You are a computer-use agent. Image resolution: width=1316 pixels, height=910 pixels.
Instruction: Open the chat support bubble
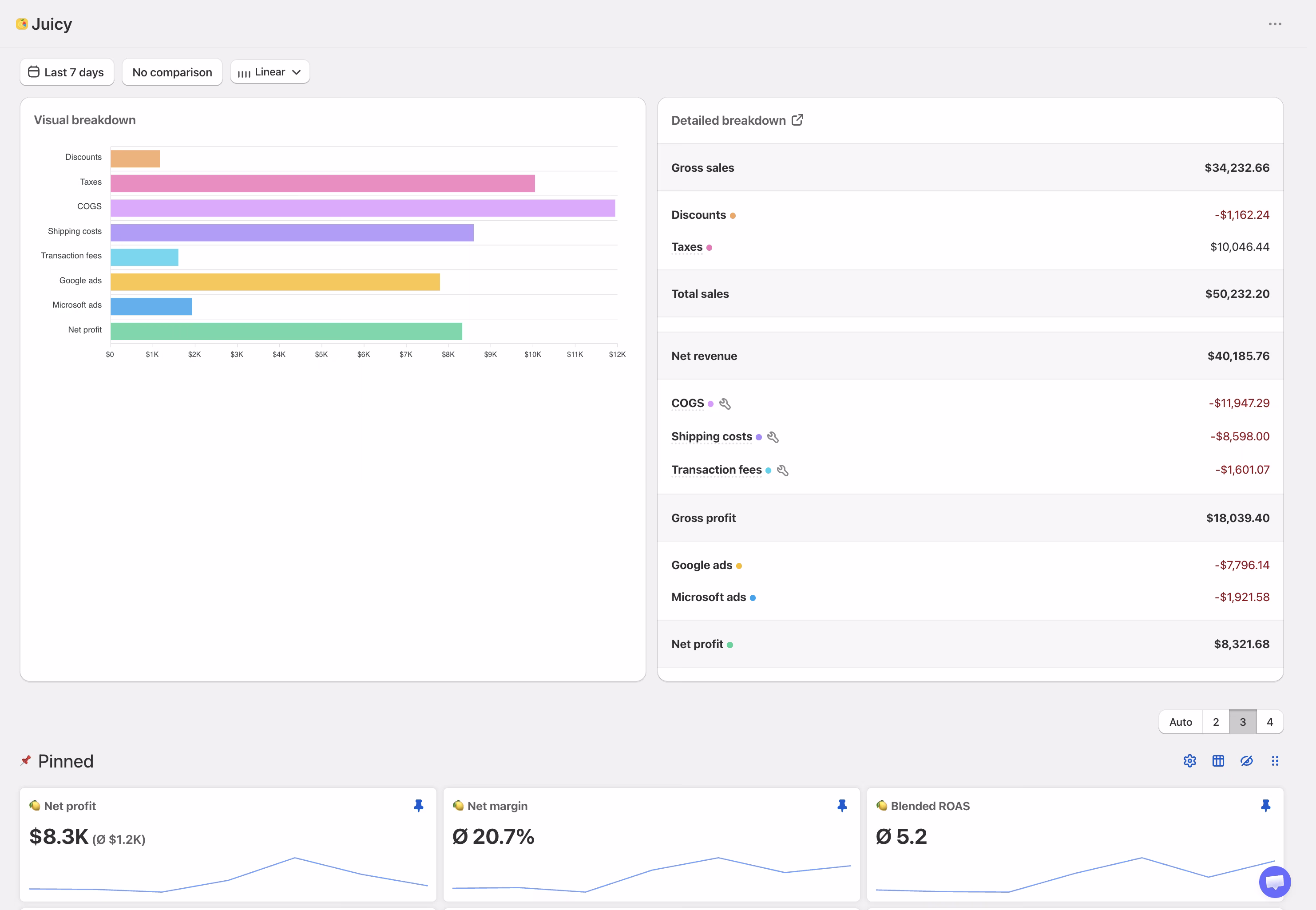[1275, 882]
